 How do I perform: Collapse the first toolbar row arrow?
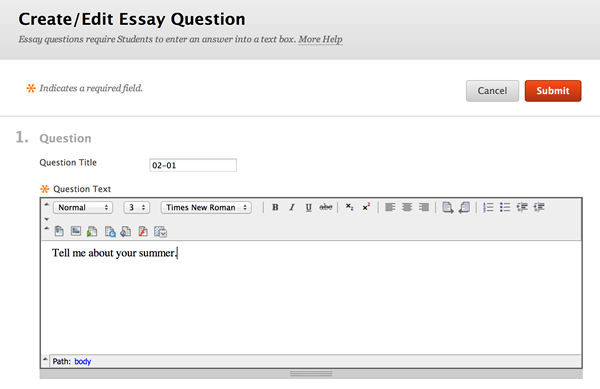47,205
